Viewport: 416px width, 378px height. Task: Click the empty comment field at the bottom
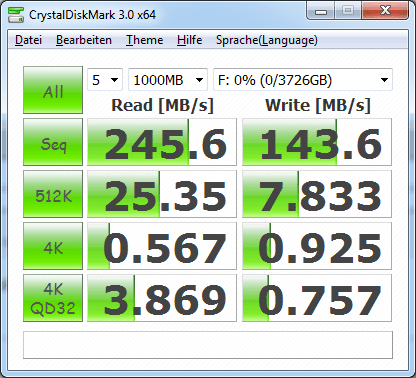pyautogui.click(x=208, y=345)
